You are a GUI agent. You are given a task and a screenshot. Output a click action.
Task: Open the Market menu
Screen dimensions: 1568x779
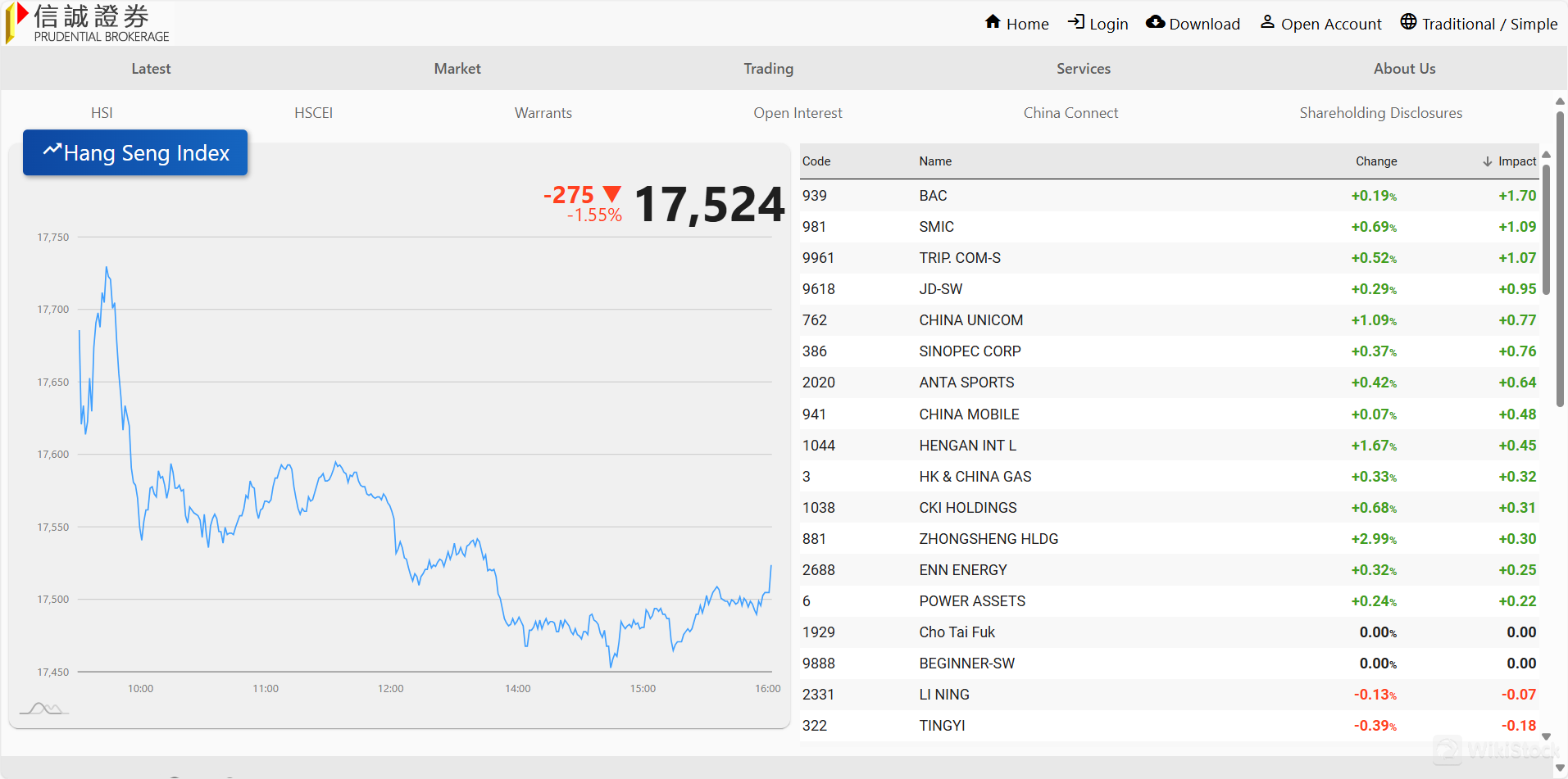[x=457, y=69]
